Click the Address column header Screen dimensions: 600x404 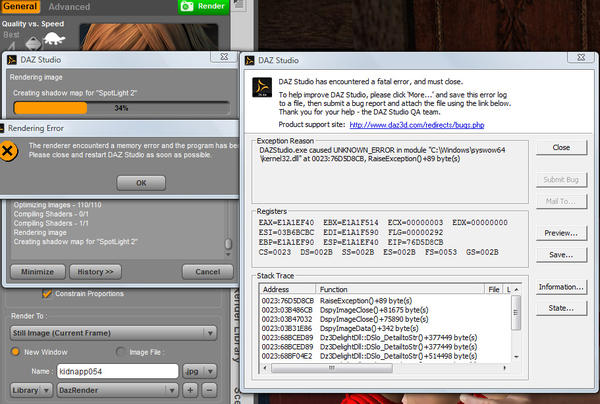[287, 290]
